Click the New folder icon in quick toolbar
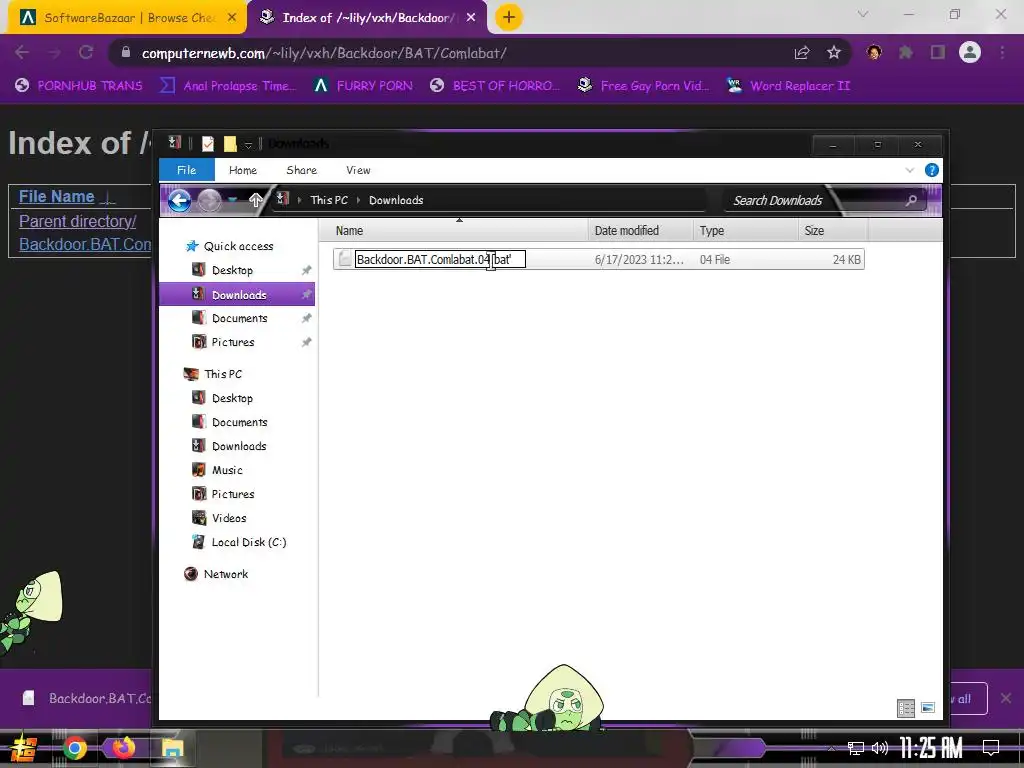 click(230, 144)
